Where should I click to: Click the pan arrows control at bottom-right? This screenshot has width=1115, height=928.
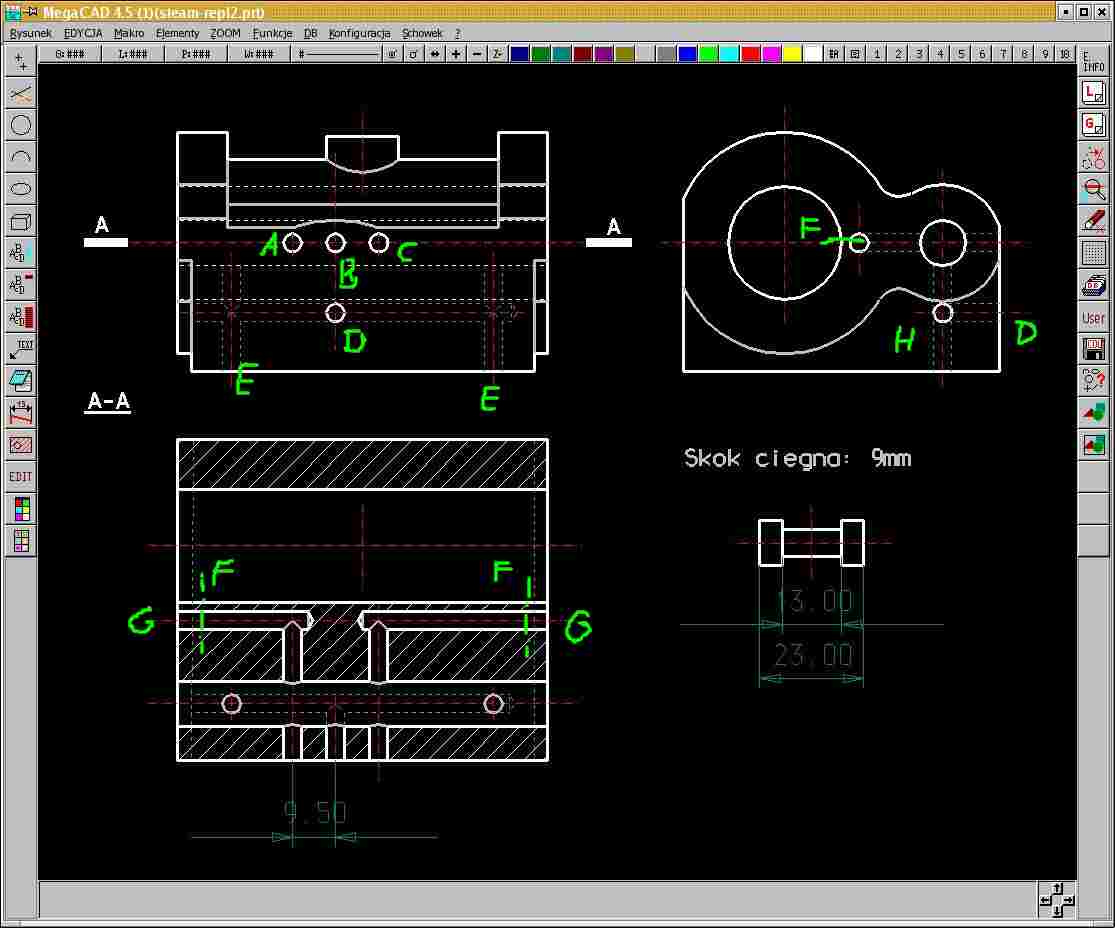point(1056,900)
